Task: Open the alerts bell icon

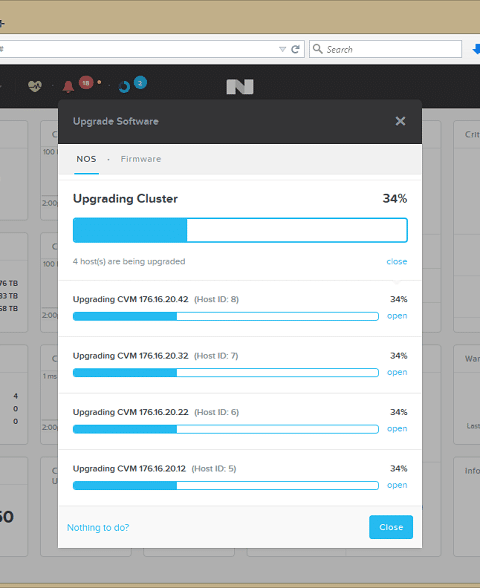Action: (x=68, y=87)
